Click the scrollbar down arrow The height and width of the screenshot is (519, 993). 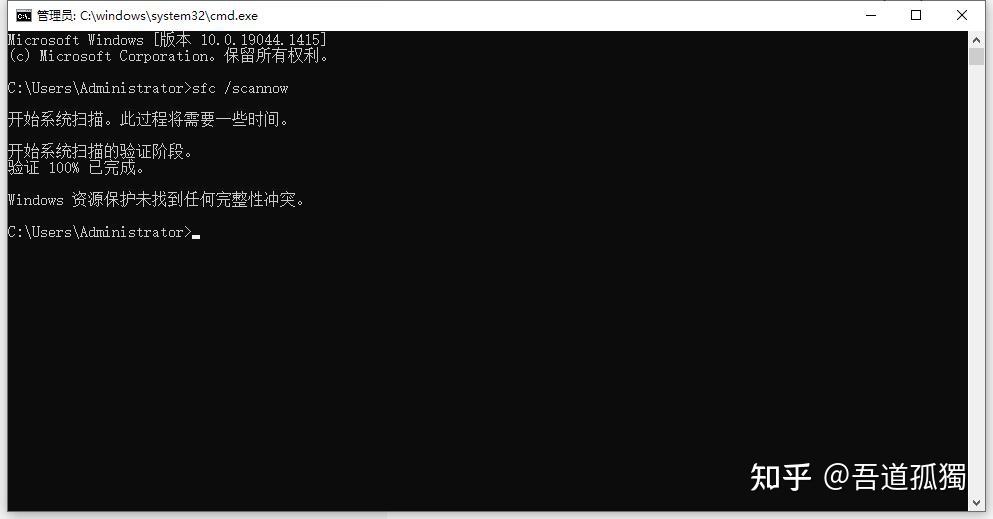[x=976, y=503]
